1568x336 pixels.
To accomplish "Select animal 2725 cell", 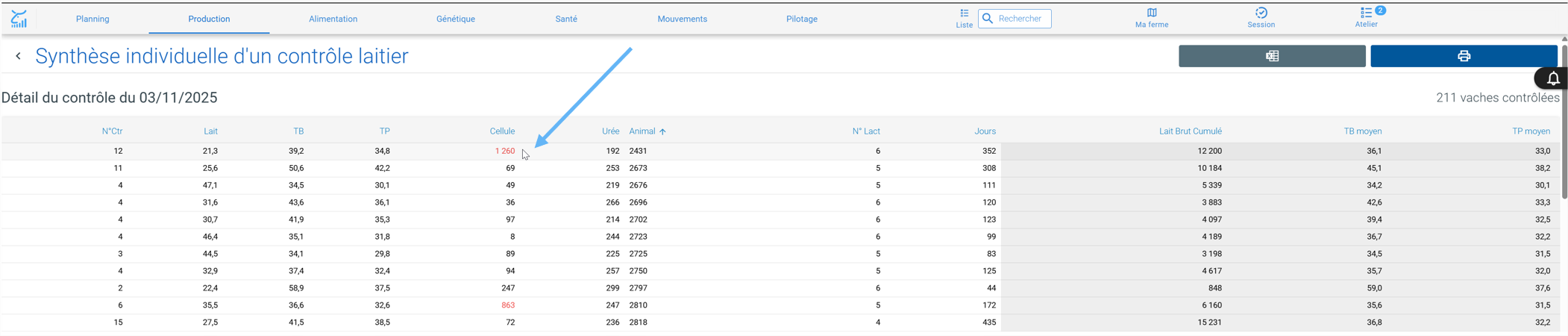I will (x=638, y=254).
